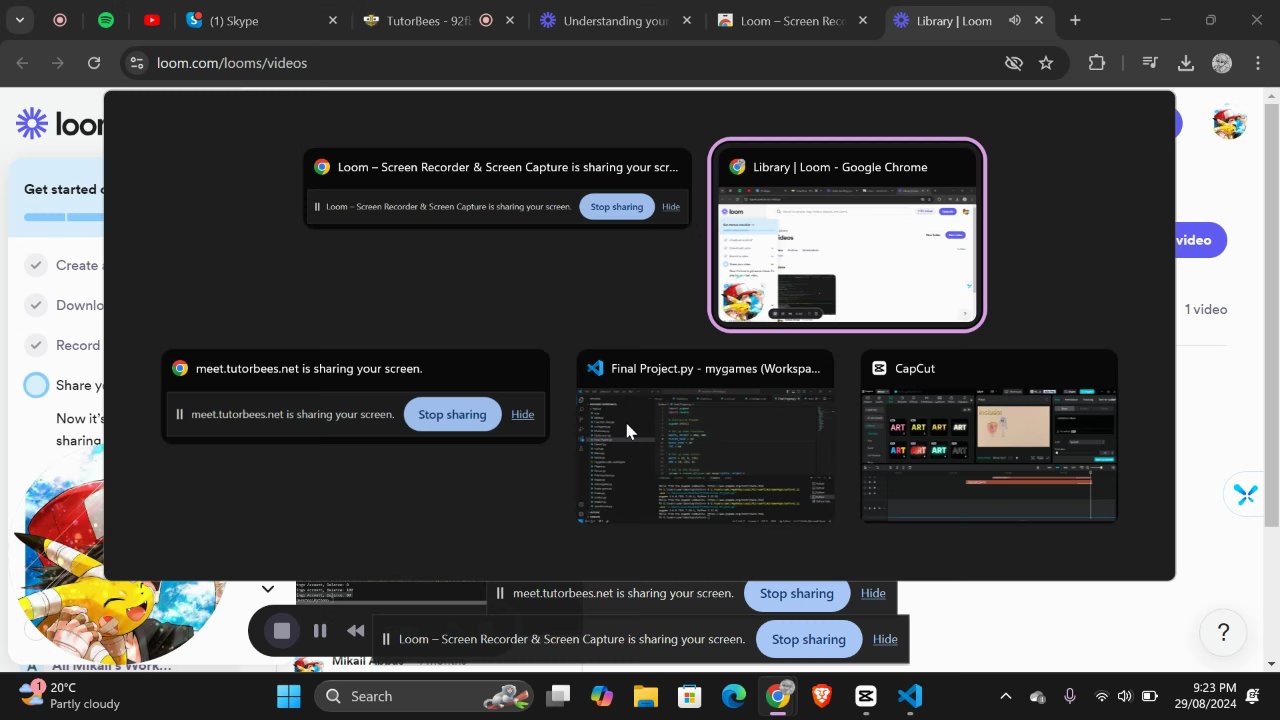Open Visual Studio Code from the taskbar
1280x720 pixels.
pos(910,696)
